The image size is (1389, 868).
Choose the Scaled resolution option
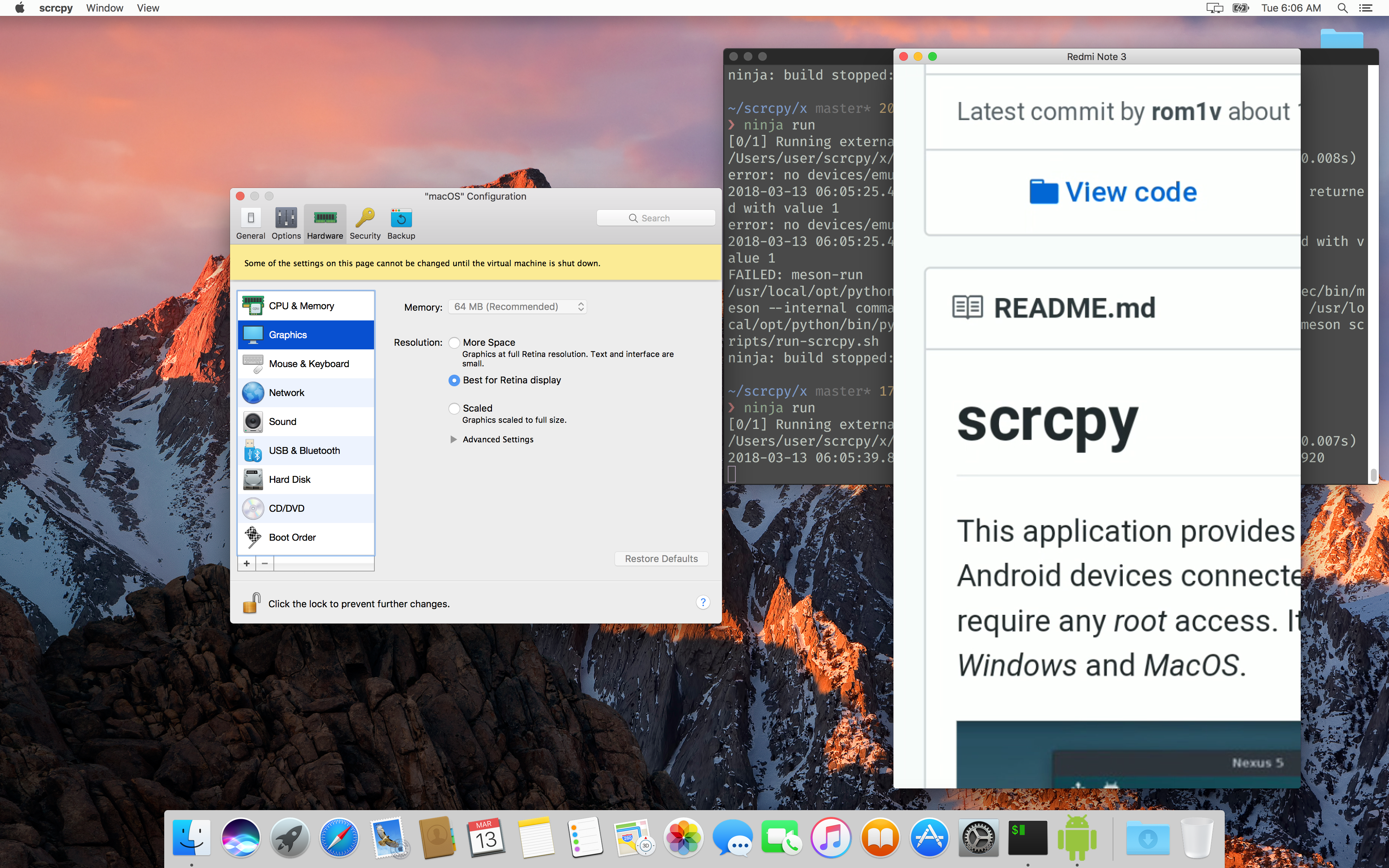point(454,408)
